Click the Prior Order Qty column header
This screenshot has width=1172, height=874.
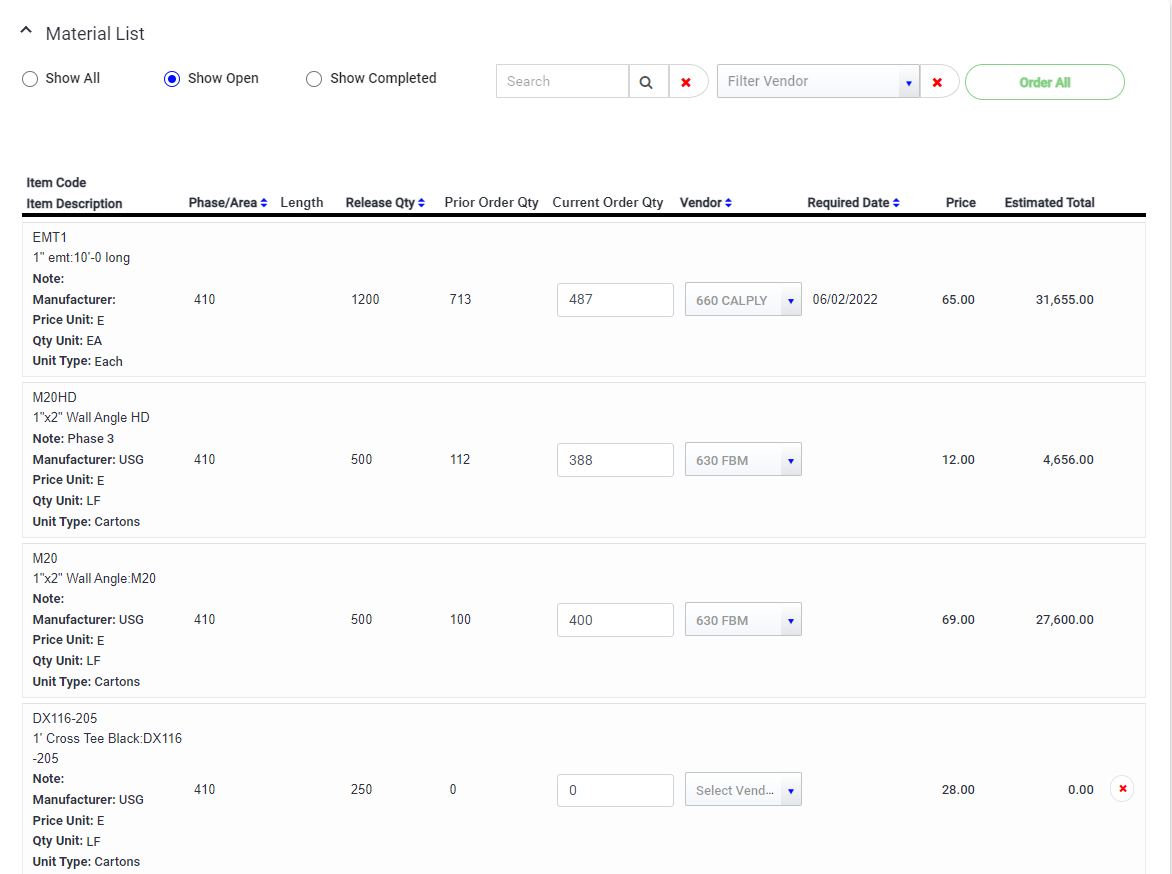pos(491,203)
